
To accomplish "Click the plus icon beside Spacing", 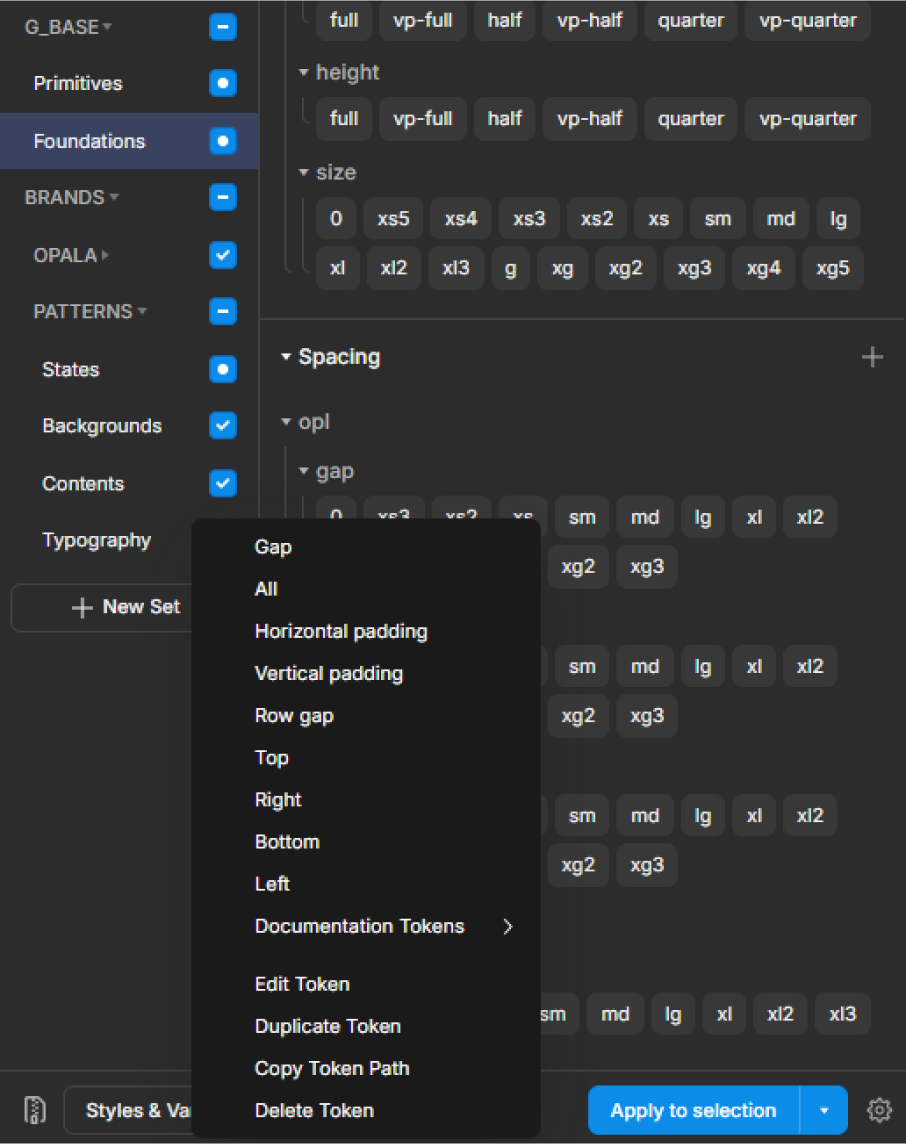I will [872, 357].
